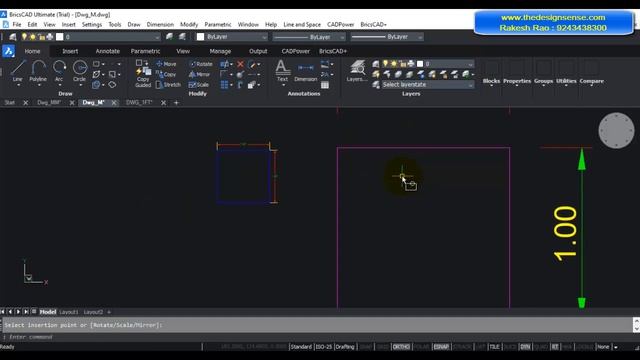Open the Dimension menu
This screenshot has width=640, height=360.
[x=160, y=24]
